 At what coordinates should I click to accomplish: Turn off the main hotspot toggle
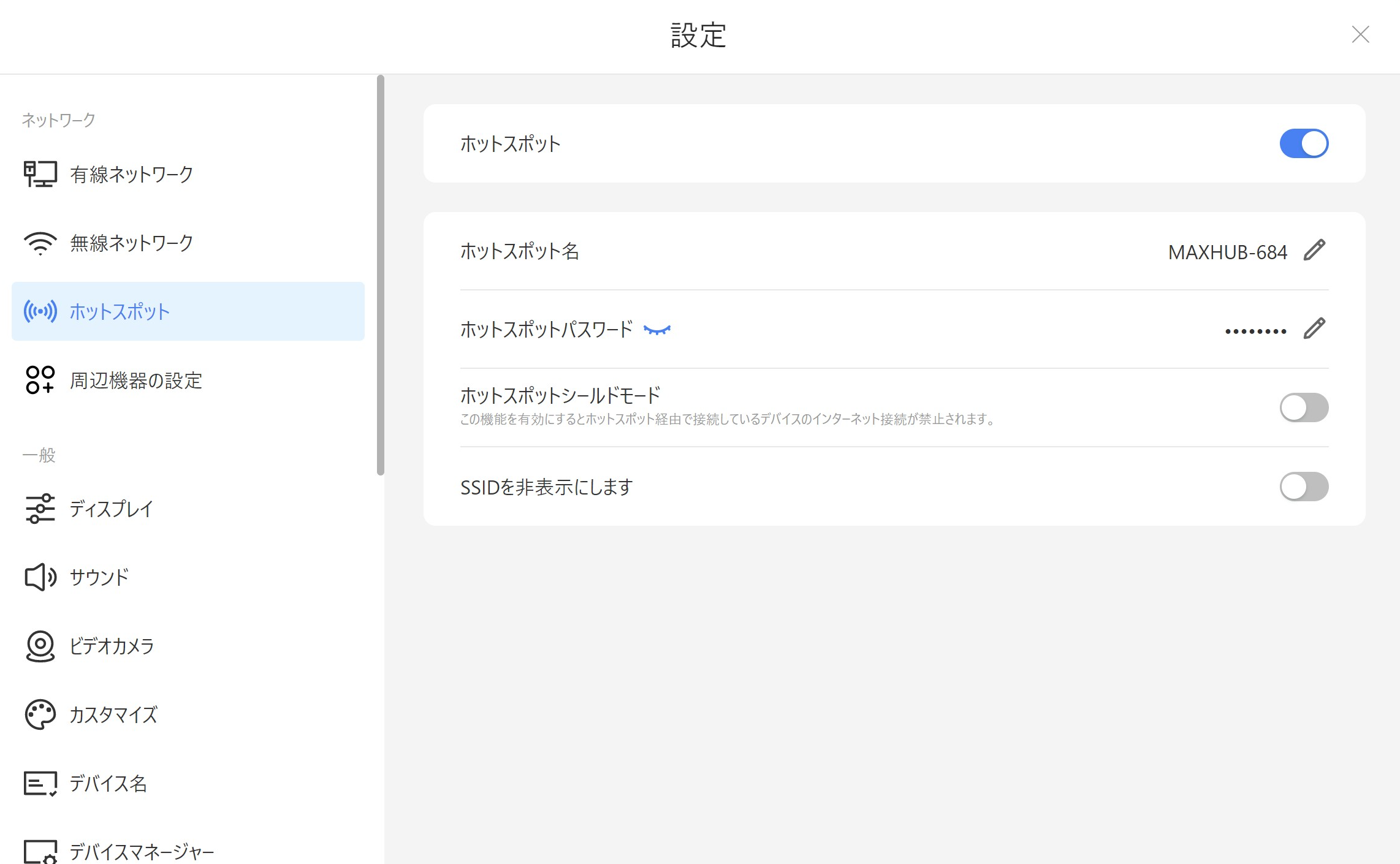(1304, 143)
